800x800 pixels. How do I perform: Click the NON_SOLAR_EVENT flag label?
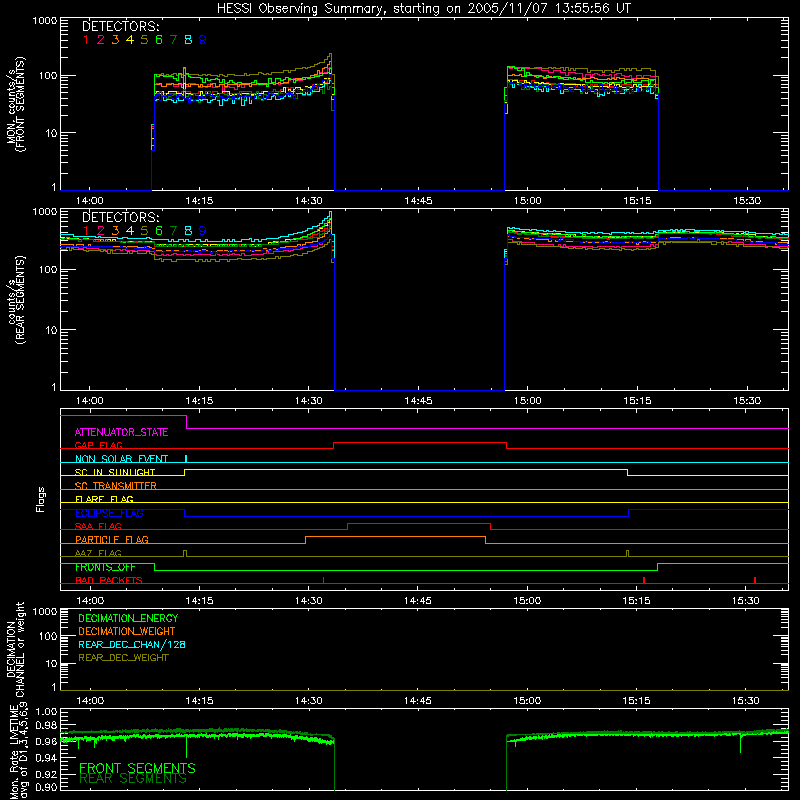(121, 459)
